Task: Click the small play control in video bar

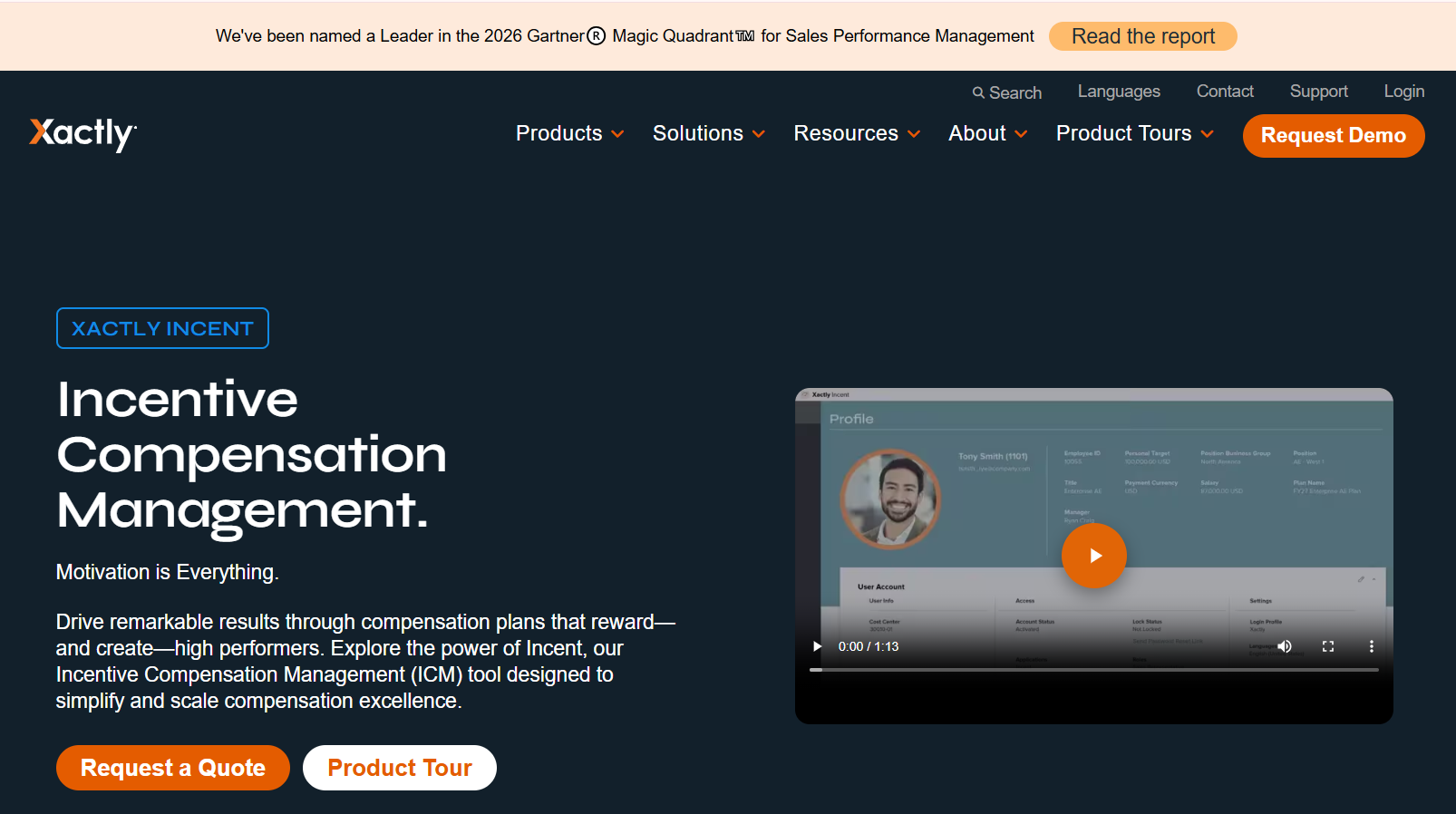Action: pyautogui.click(x=817, y=646)
